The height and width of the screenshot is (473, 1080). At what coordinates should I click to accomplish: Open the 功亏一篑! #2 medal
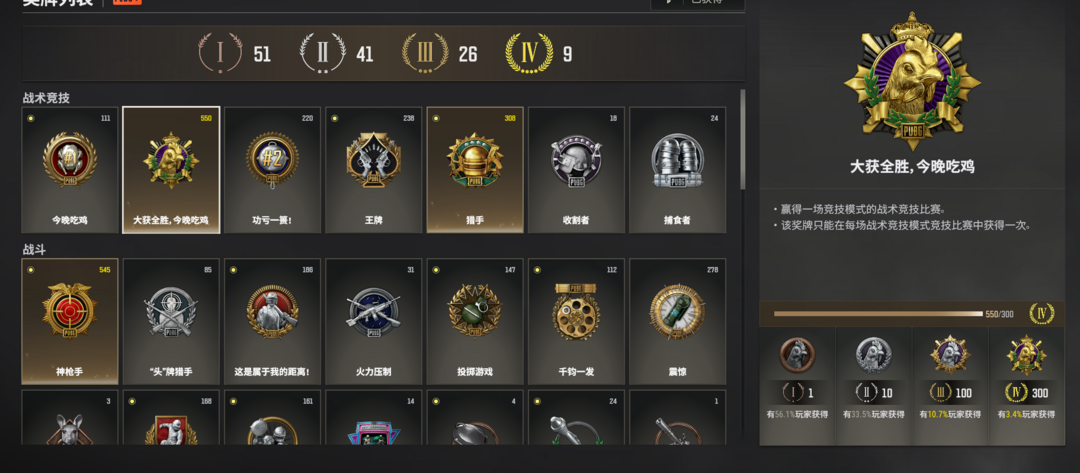(272, 170)
